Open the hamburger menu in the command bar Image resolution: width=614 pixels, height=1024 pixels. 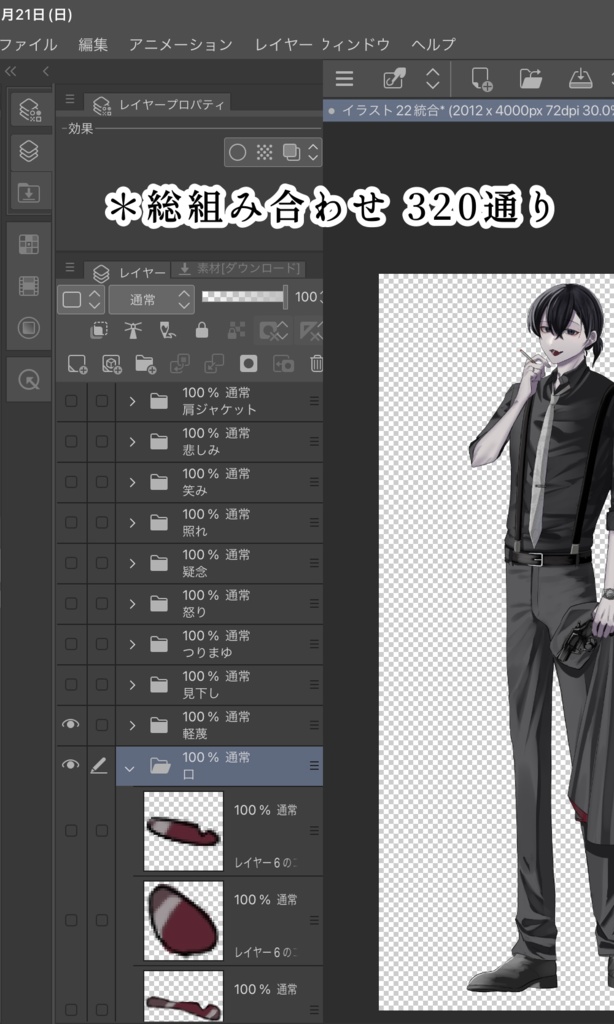tap(344, 79)
